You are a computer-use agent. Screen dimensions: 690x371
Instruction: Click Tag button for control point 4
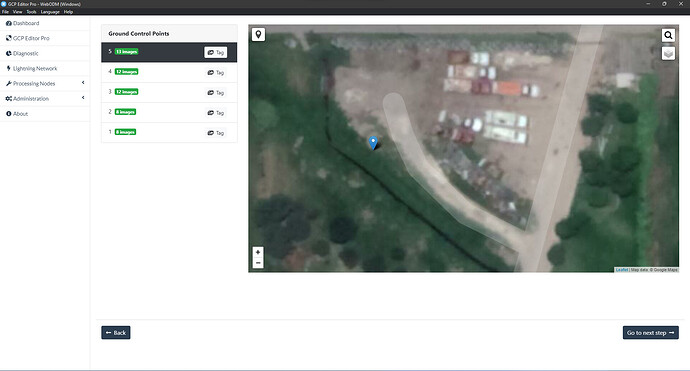216,73
